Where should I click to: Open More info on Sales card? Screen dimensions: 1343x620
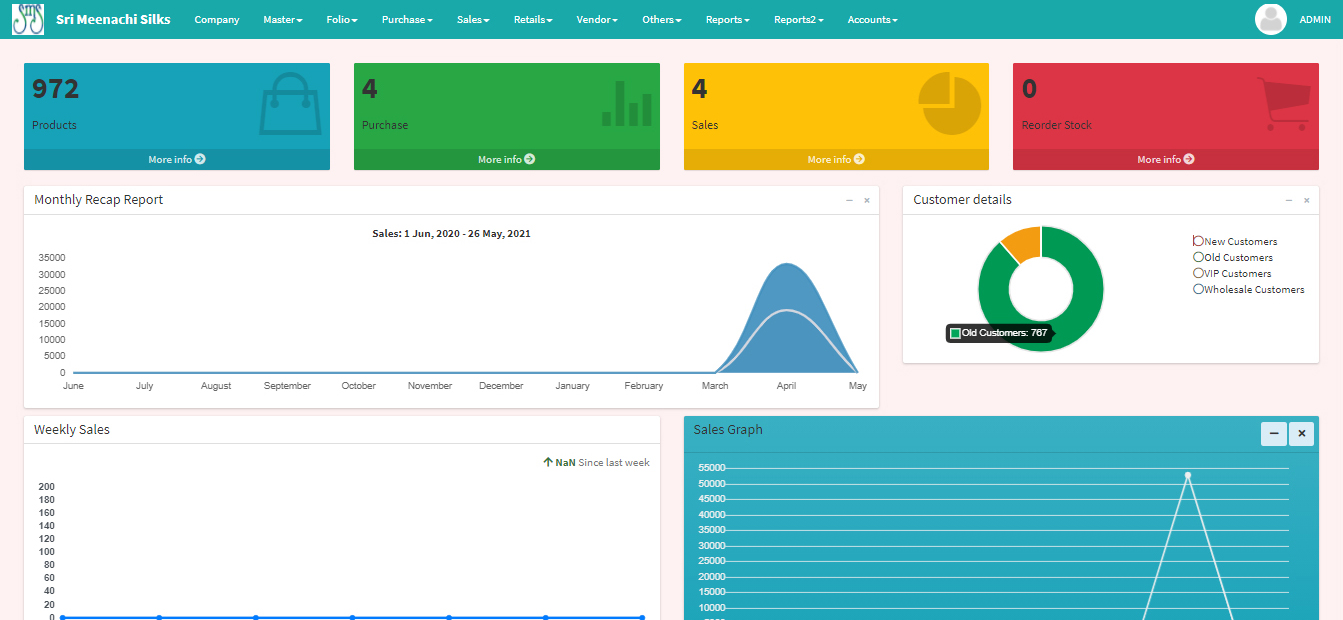(x=836, y=160)
